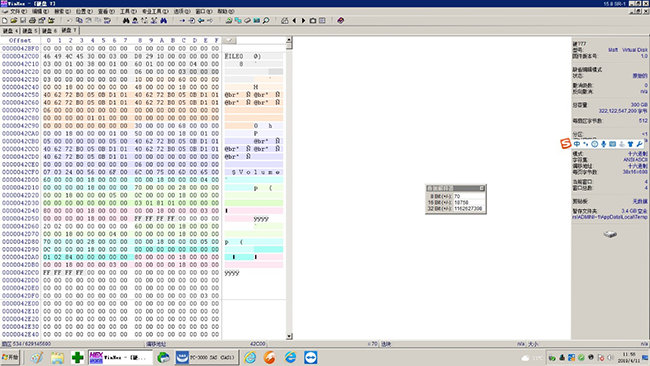Viewport: 650px width, 366px height.
Task: Switch to the tab labeled 5
Action: pyautogui.click(x=30, y=31)
